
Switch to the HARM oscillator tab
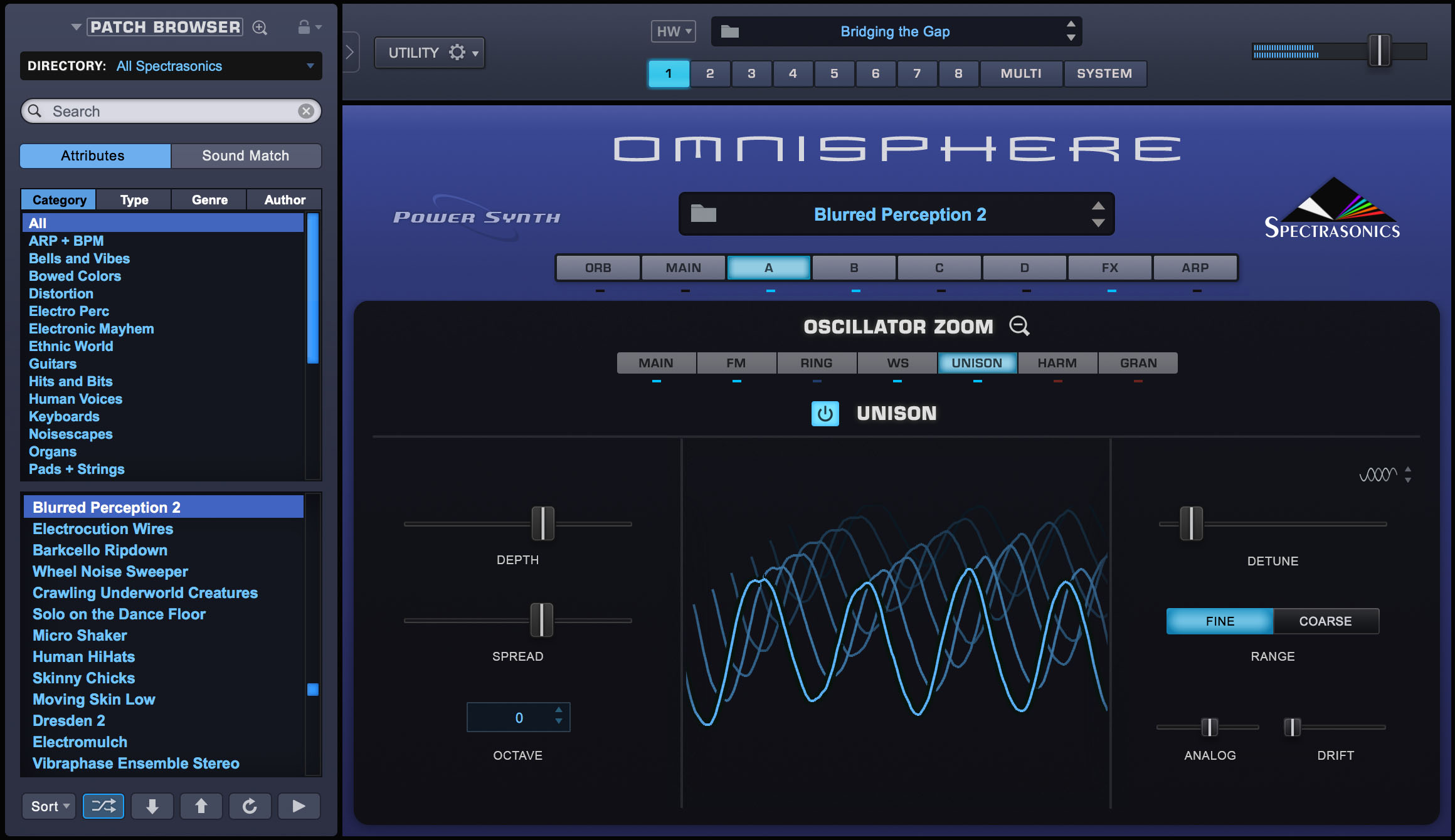click(x=1057, y=363)
